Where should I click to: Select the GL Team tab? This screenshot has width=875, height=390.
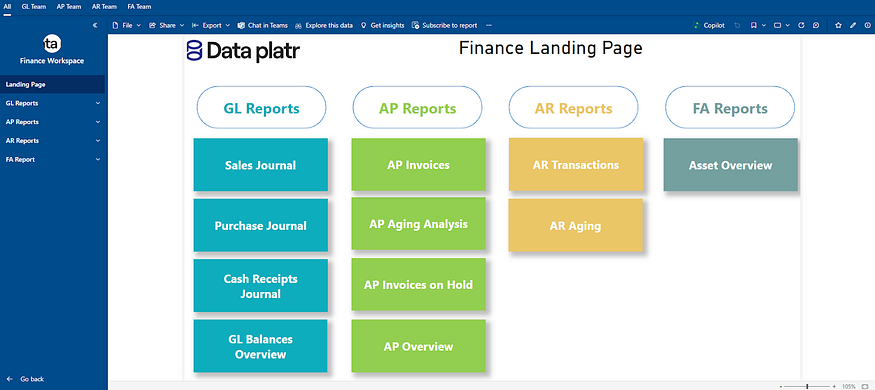click(33, 7)
